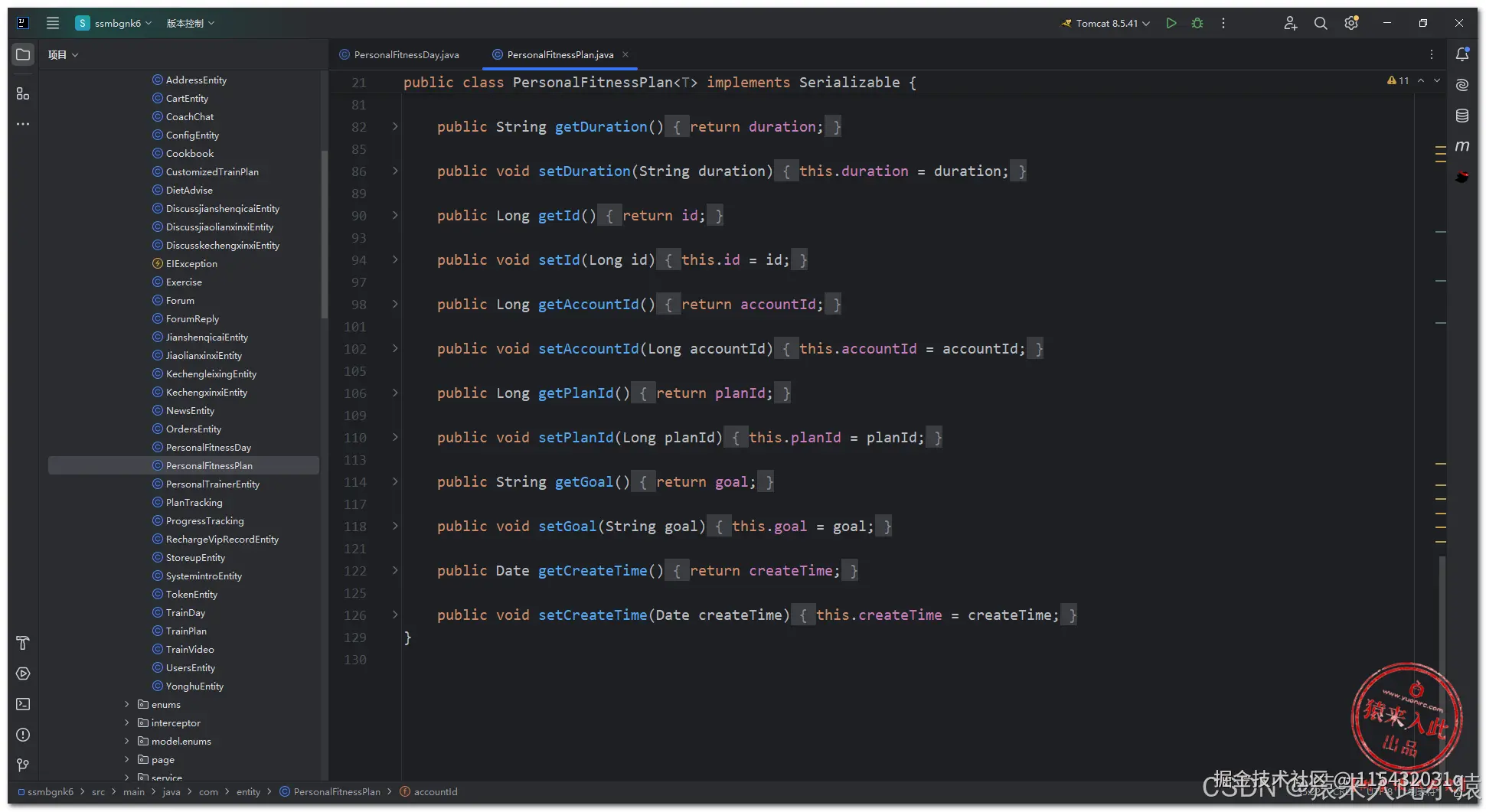Viewport: 1486px width, 812px height.
Task: Expand the model.enums folder
Action: pyautogui.click(x=127, y=741)
